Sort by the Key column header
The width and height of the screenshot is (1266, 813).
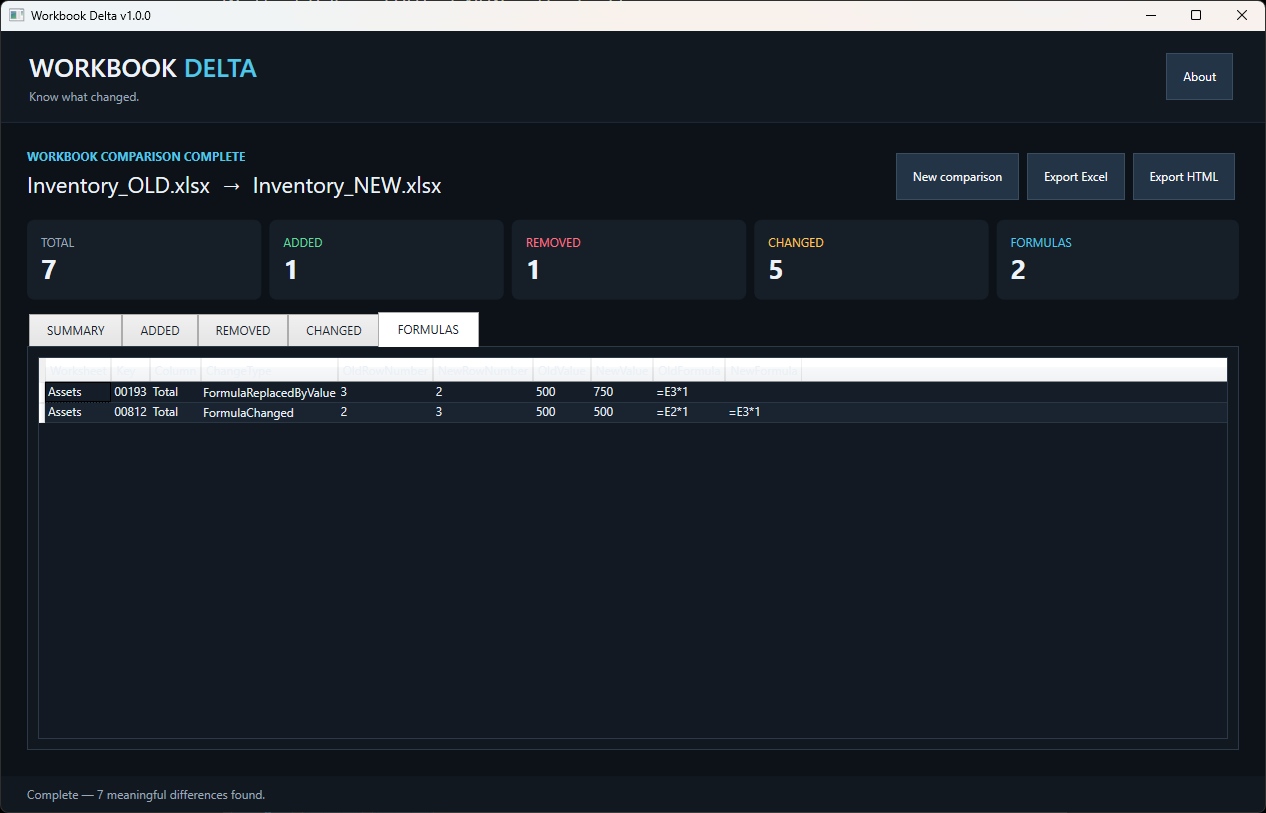[130, 371]
